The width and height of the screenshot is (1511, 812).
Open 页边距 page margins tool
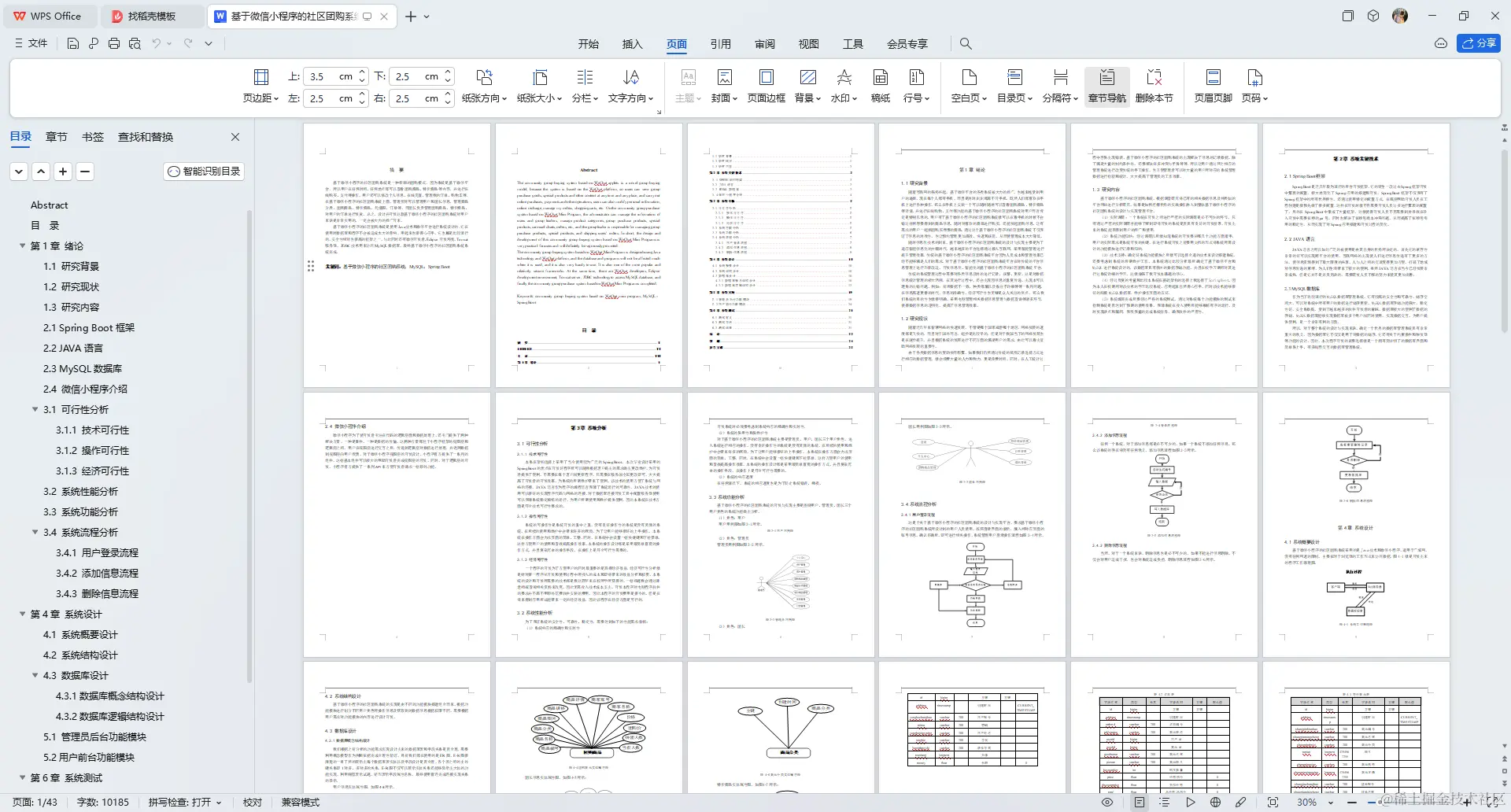(260, 86)
